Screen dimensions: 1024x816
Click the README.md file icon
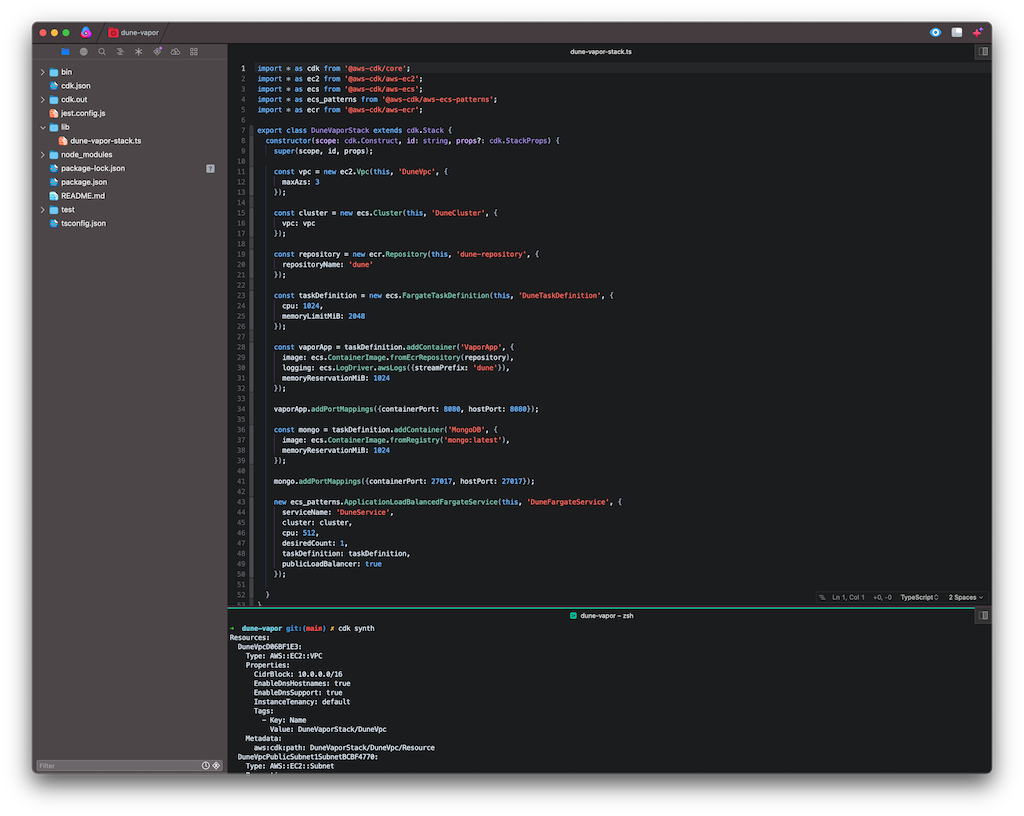coord(54,196)
